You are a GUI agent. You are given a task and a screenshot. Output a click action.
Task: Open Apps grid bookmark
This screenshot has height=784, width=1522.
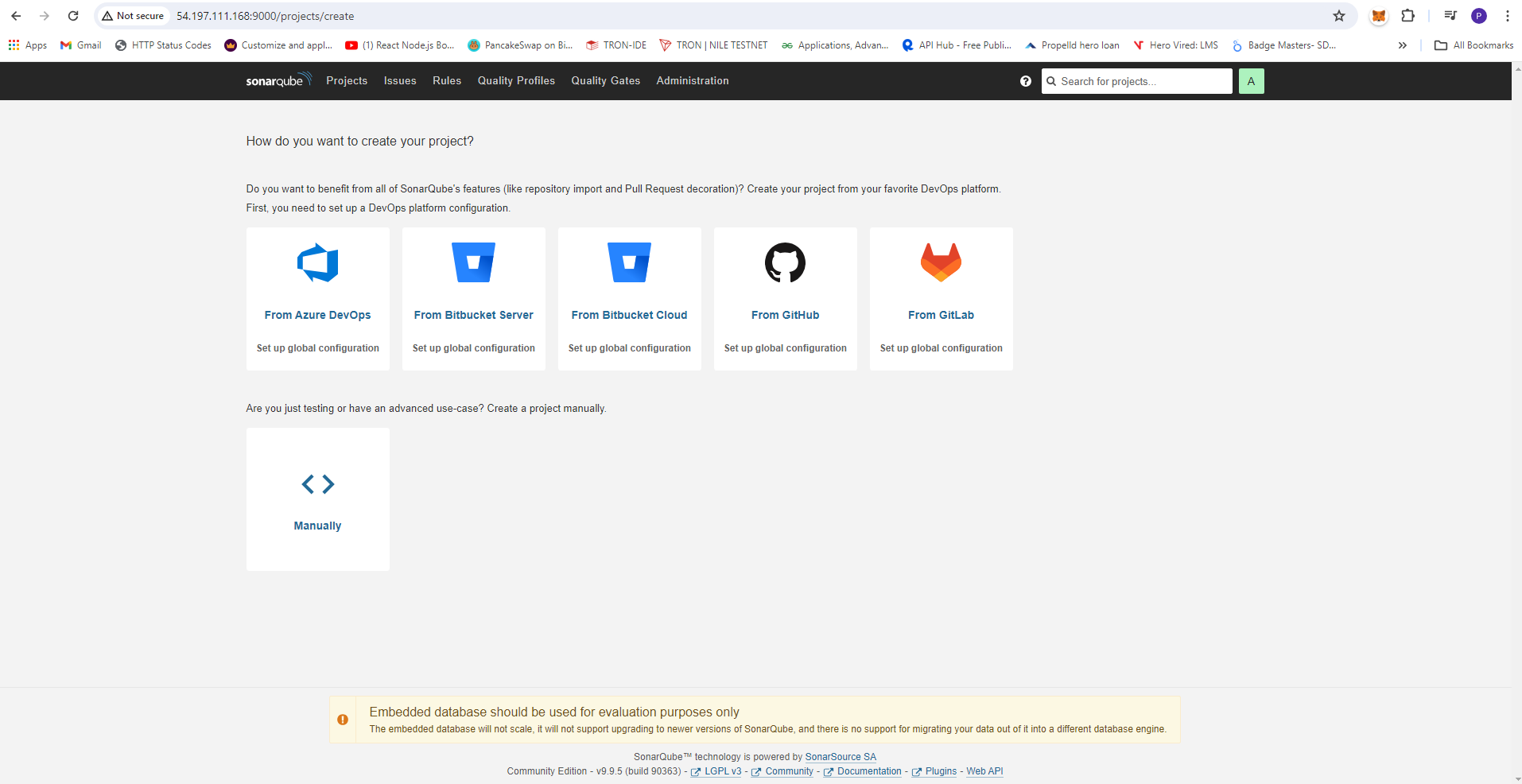(x=28, y=45)
